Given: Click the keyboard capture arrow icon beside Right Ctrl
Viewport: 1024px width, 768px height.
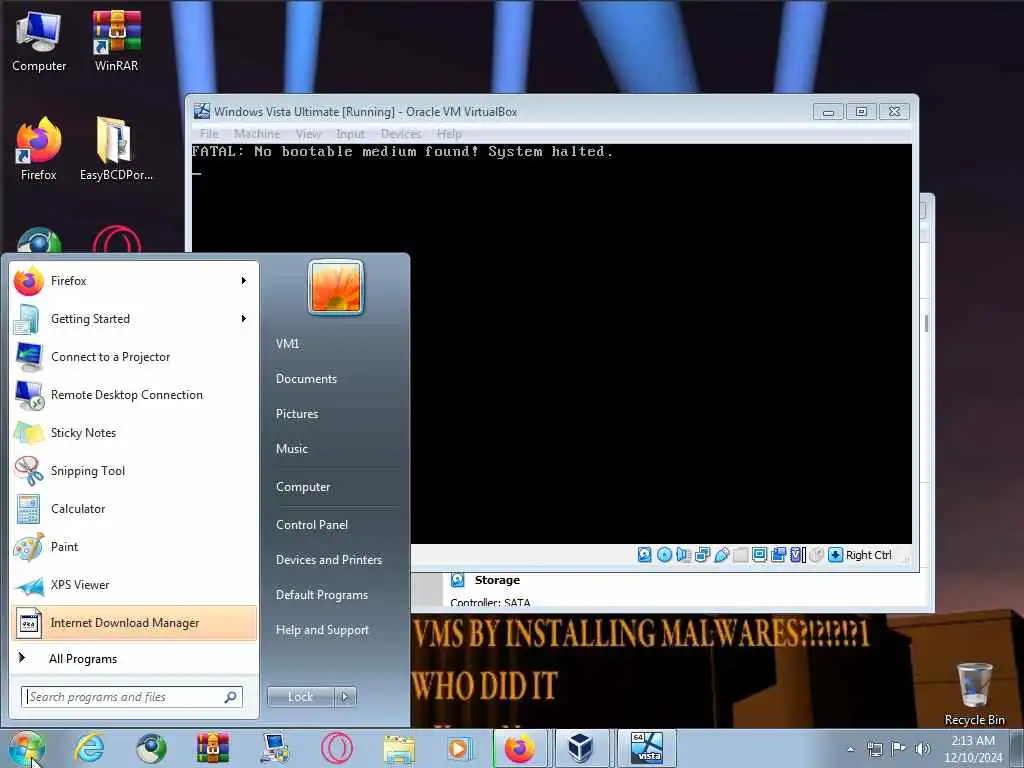Looking at the screenshot, I should click(x=835, y=555).
